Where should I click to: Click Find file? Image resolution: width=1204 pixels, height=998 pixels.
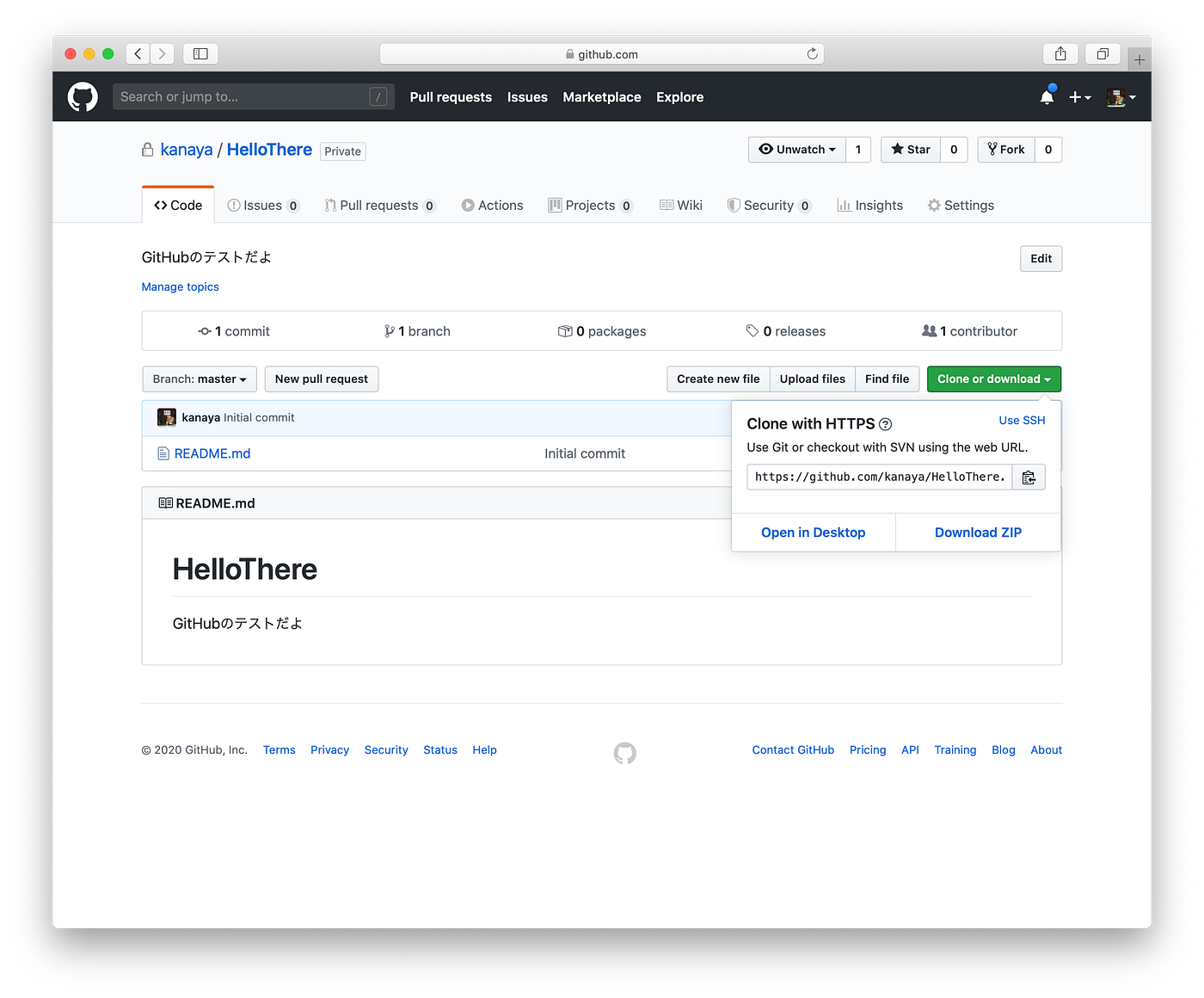(x=888, y=379)
